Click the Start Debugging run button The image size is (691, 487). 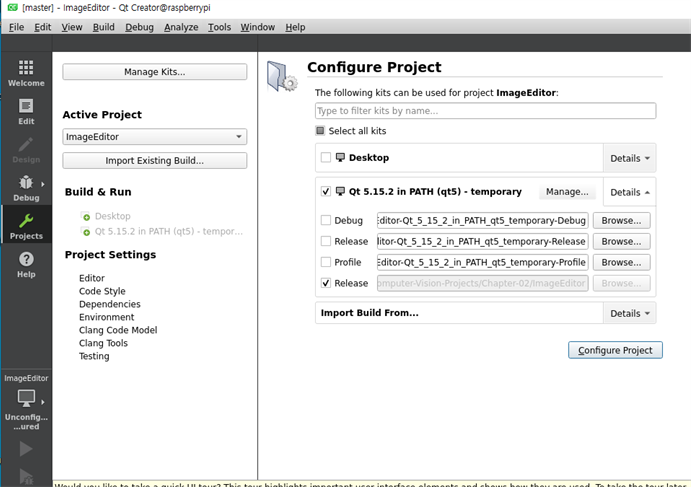point(26,476)
